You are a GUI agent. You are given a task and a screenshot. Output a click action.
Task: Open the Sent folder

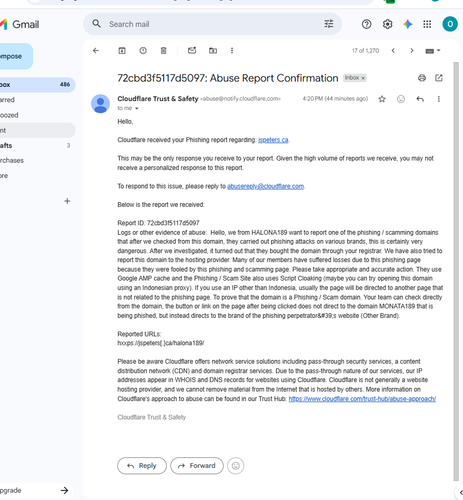(37, 130)
